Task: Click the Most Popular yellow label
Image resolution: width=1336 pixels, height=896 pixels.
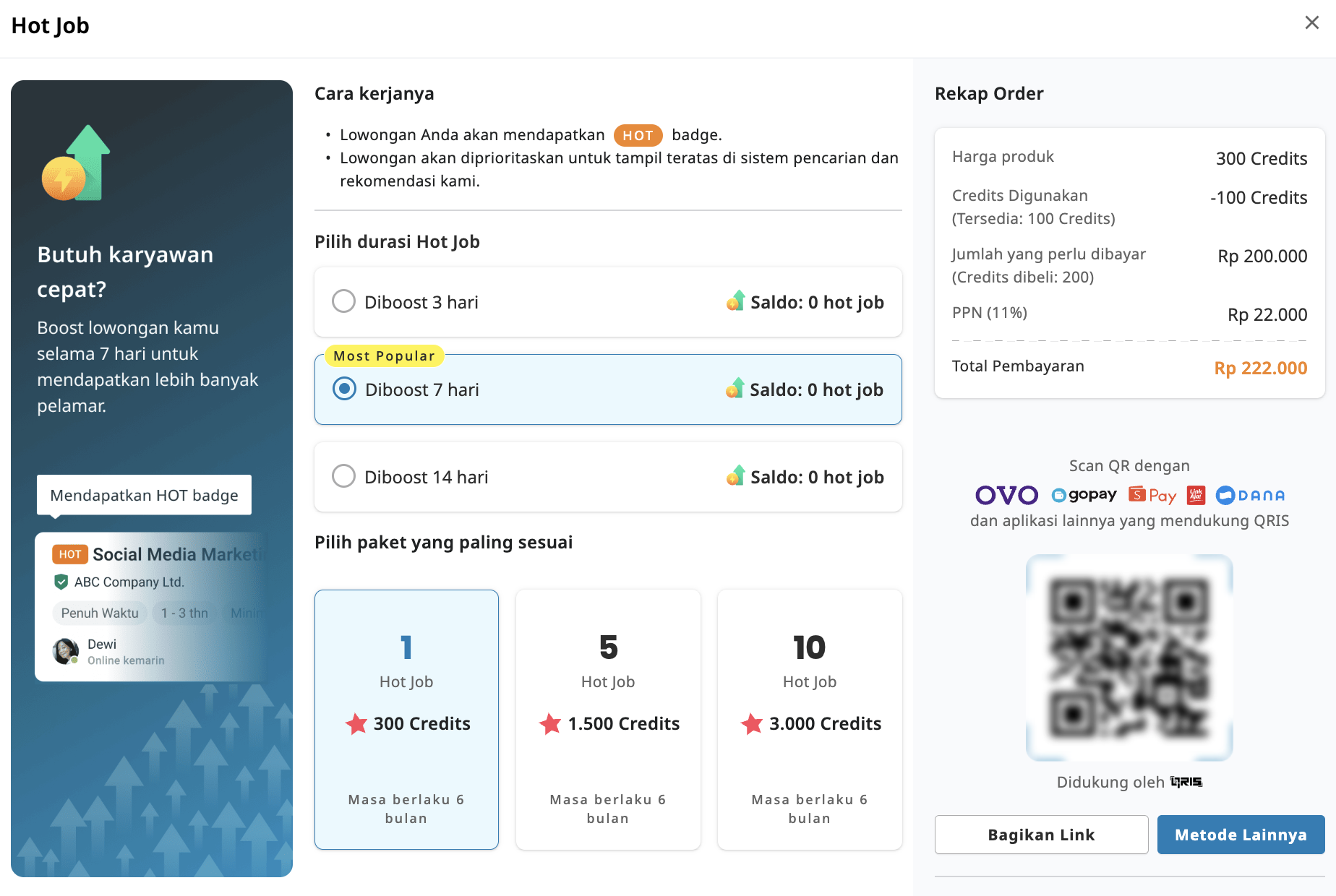Action: 384,356
